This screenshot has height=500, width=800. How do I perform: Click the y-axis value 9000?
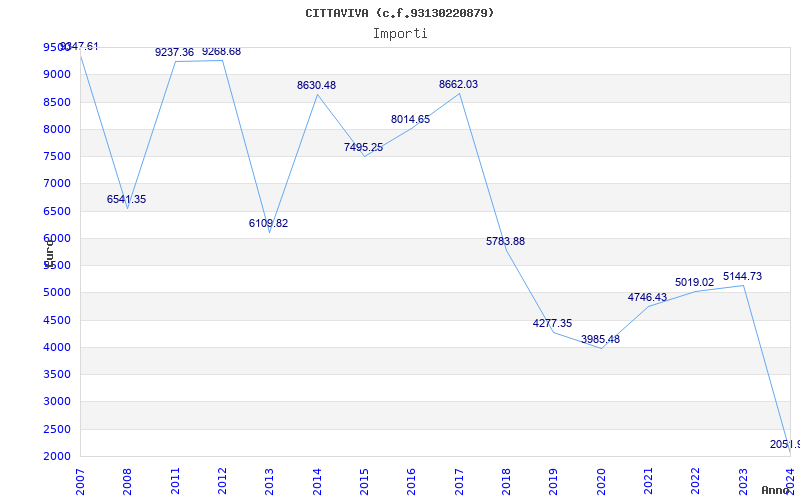(57, 74)
